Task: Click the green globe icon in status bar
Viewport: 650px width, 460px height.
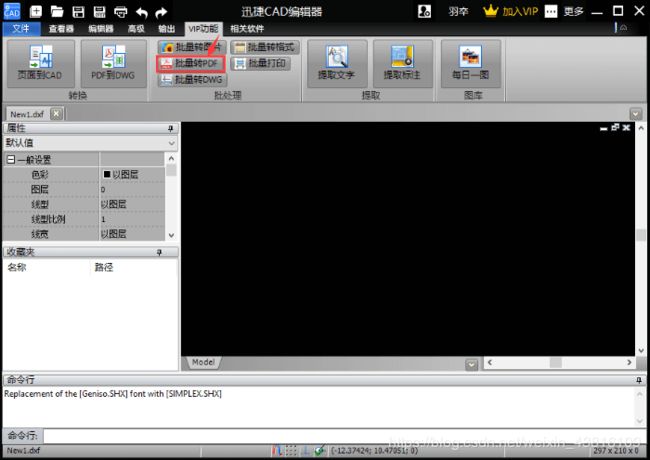Action: coord(319,450)
